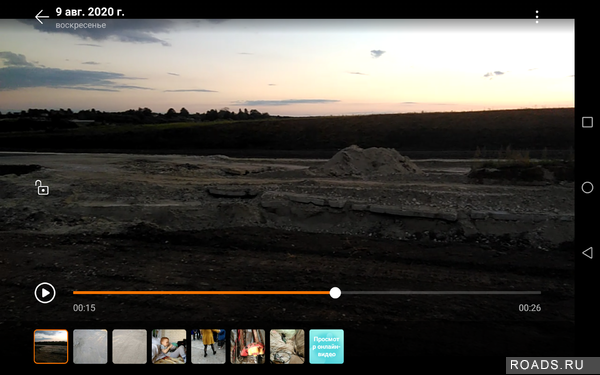Click the seek slider's white handle
Screen dimensions: 600x375
pyautogui.click(x=335, y=293)
